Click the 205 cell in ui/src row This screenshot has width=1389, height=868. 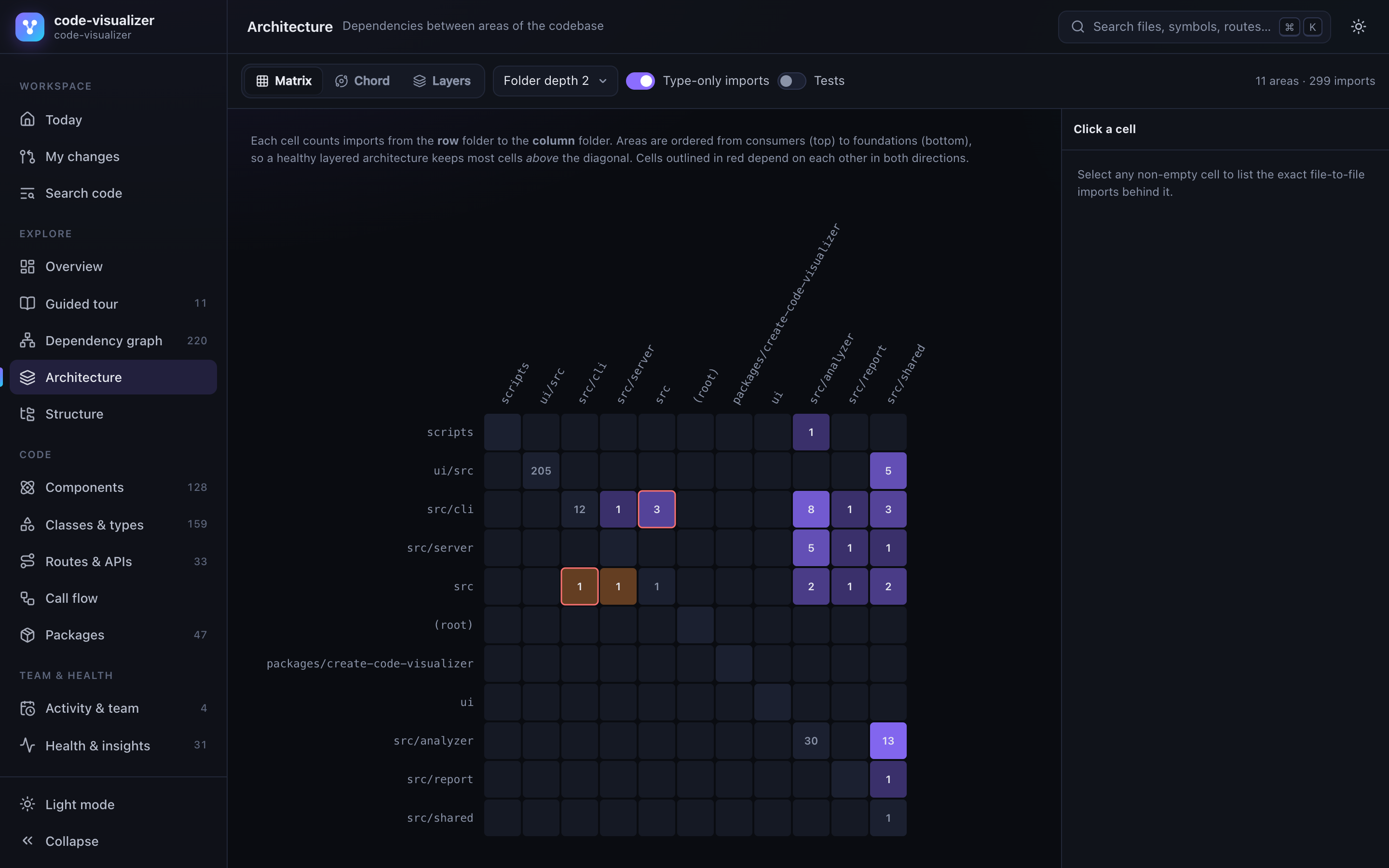tap(541, 471)
